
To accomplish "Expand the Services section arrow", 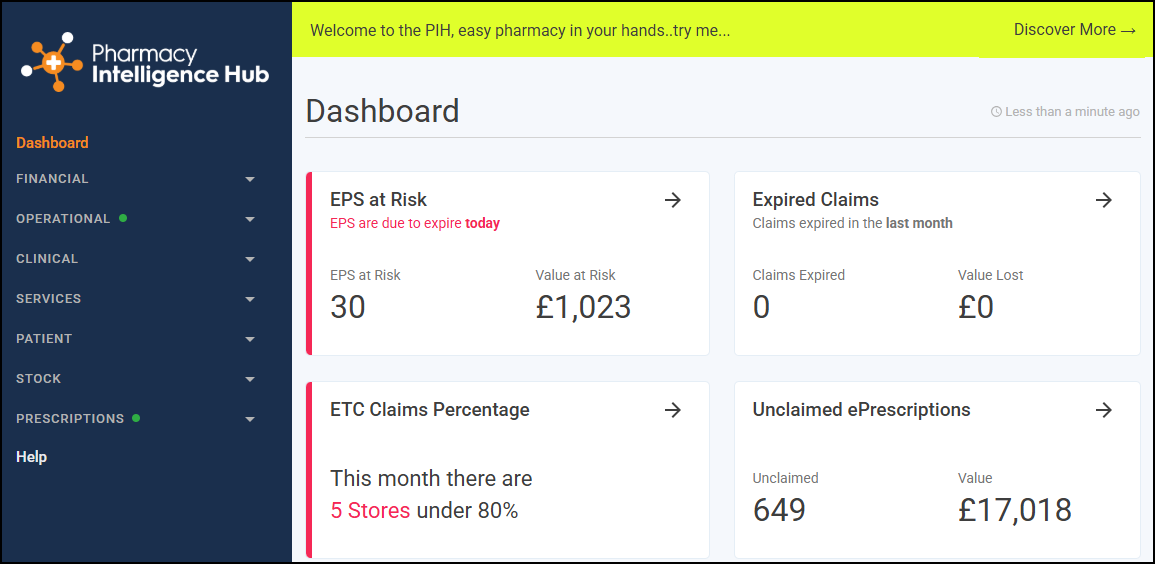I will 250,300.
